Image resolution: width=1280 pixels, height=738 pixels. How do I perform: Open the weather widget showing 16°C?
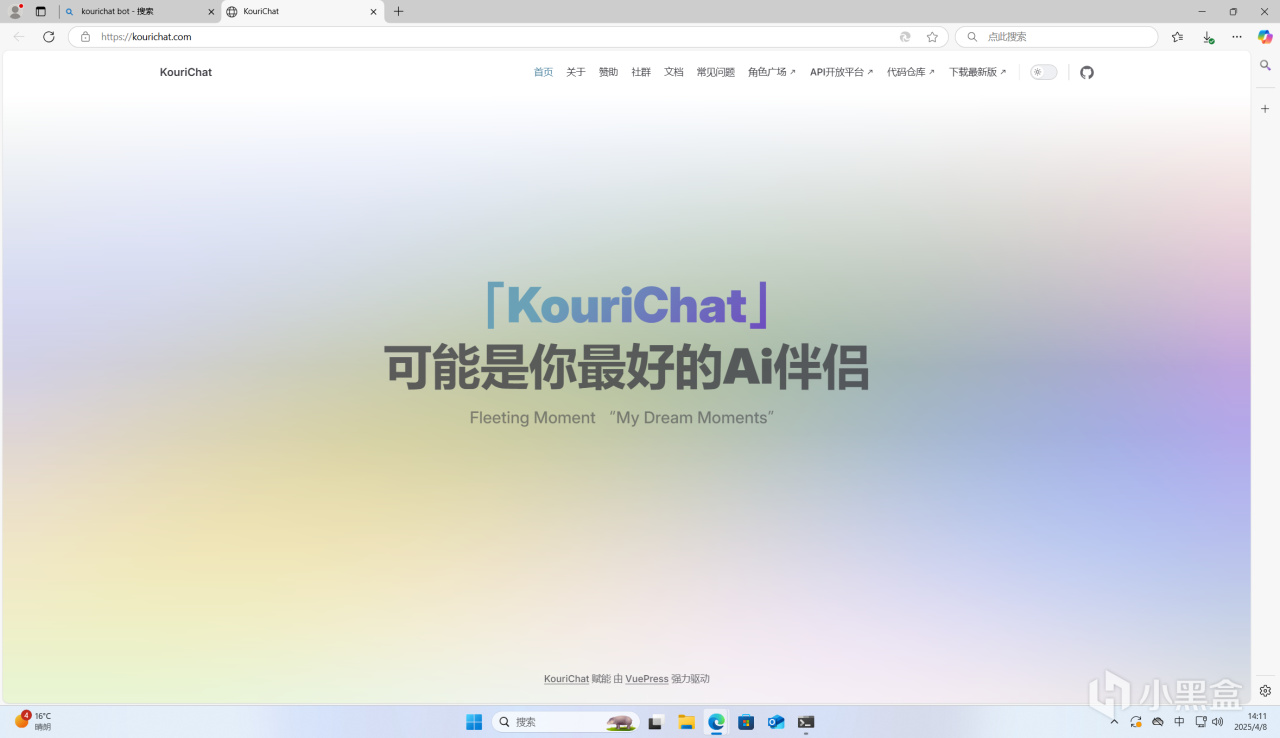pyautogui.click(x=33, y=721)
